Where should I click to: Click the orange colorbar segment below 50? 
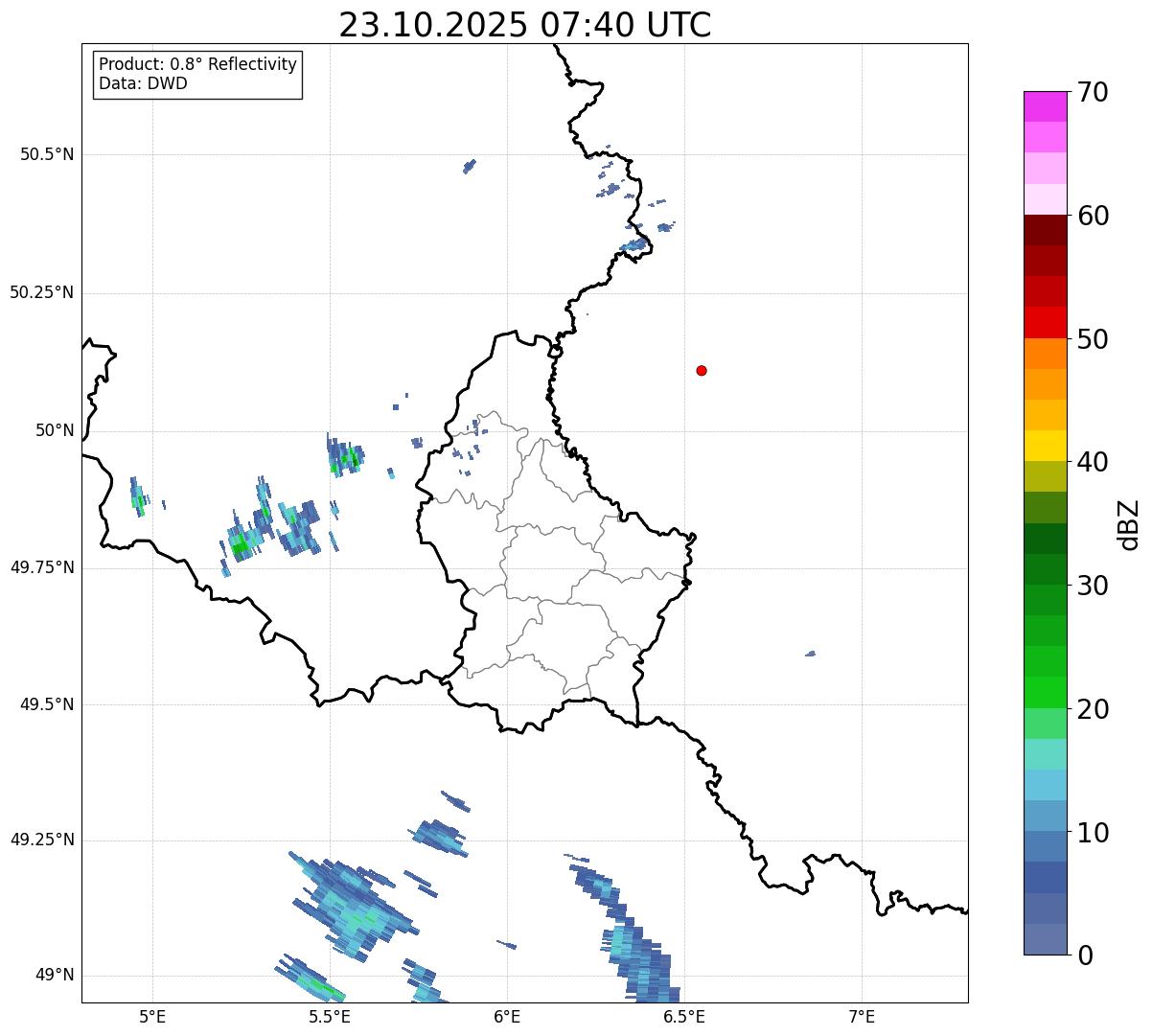pyautogui.click(x=1045, y=354)
